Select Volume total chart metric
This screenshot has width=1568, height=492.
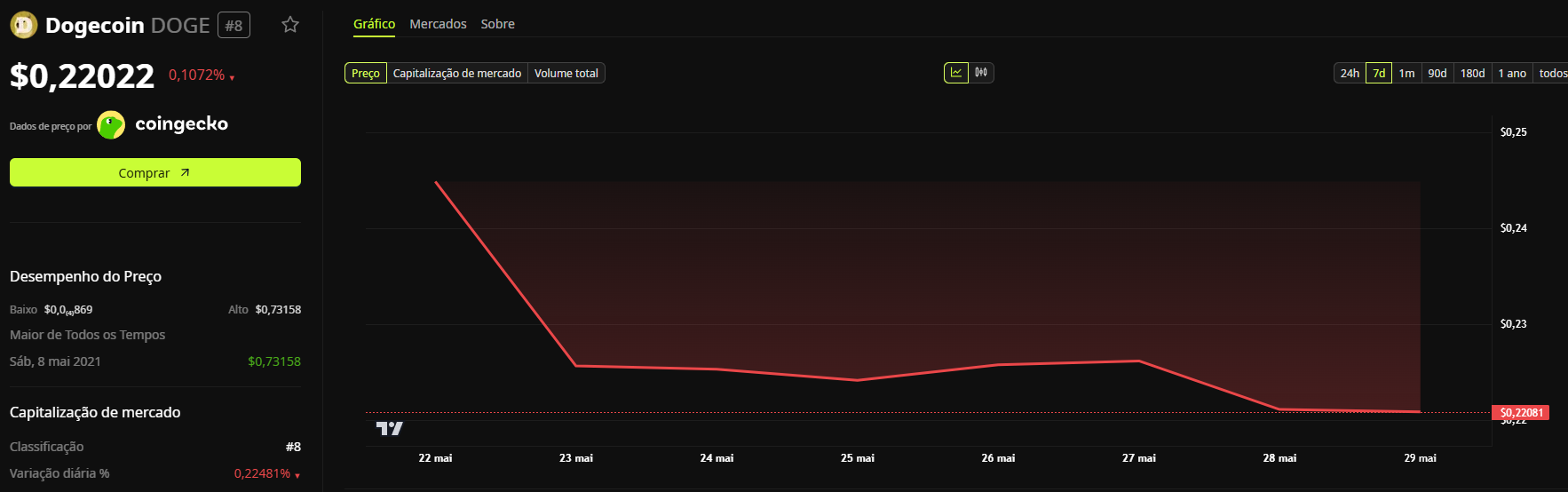point(566,73)
